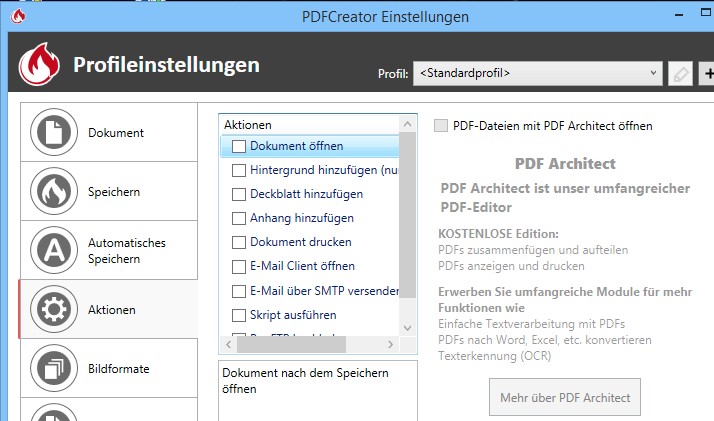This screenshot has width=714, height=421.
Task: Tick the 'Deckblatt hinzufügen' checkbox
Action: click(x=239, y=194)
